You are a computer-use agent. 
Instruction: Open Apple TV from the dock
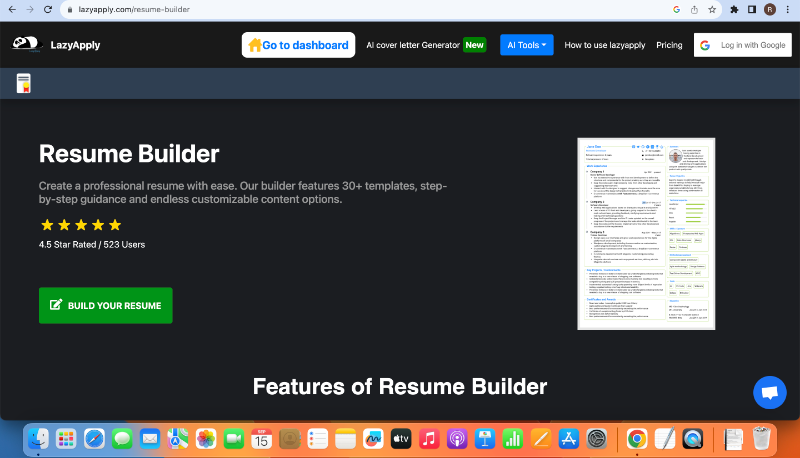coord(401,439)
